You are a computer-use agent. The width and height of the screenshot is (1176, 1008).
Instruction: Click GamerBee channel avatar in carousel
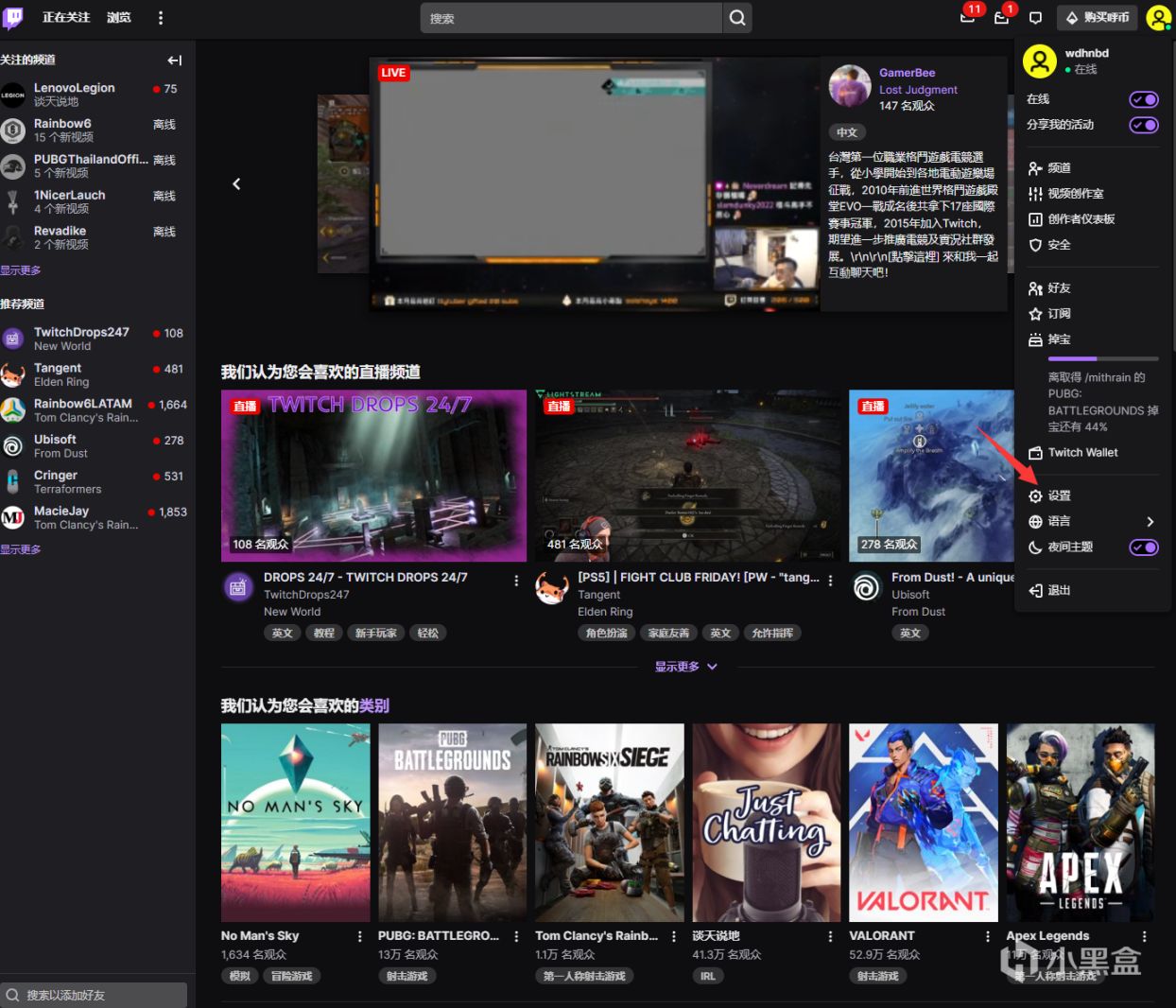(x=850, y=86)
